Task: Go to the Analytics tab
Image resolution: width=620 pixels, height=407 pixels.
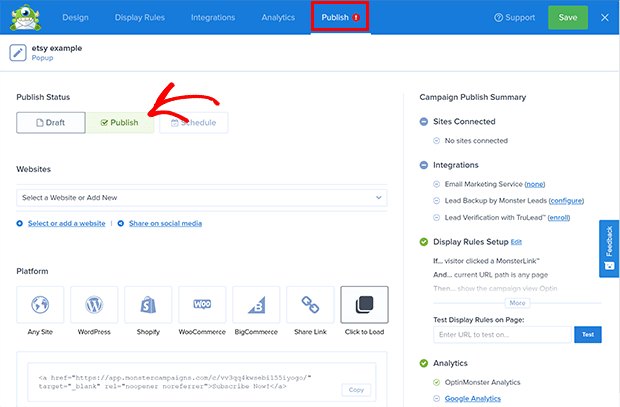Action: (278, 17)
